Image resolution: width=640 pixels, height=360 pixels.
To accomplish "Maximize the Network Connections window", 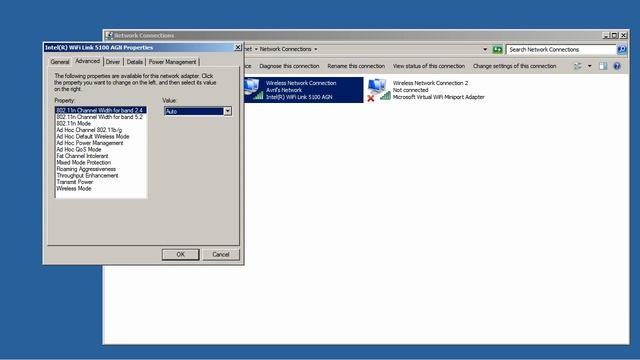I will (615, 36).
